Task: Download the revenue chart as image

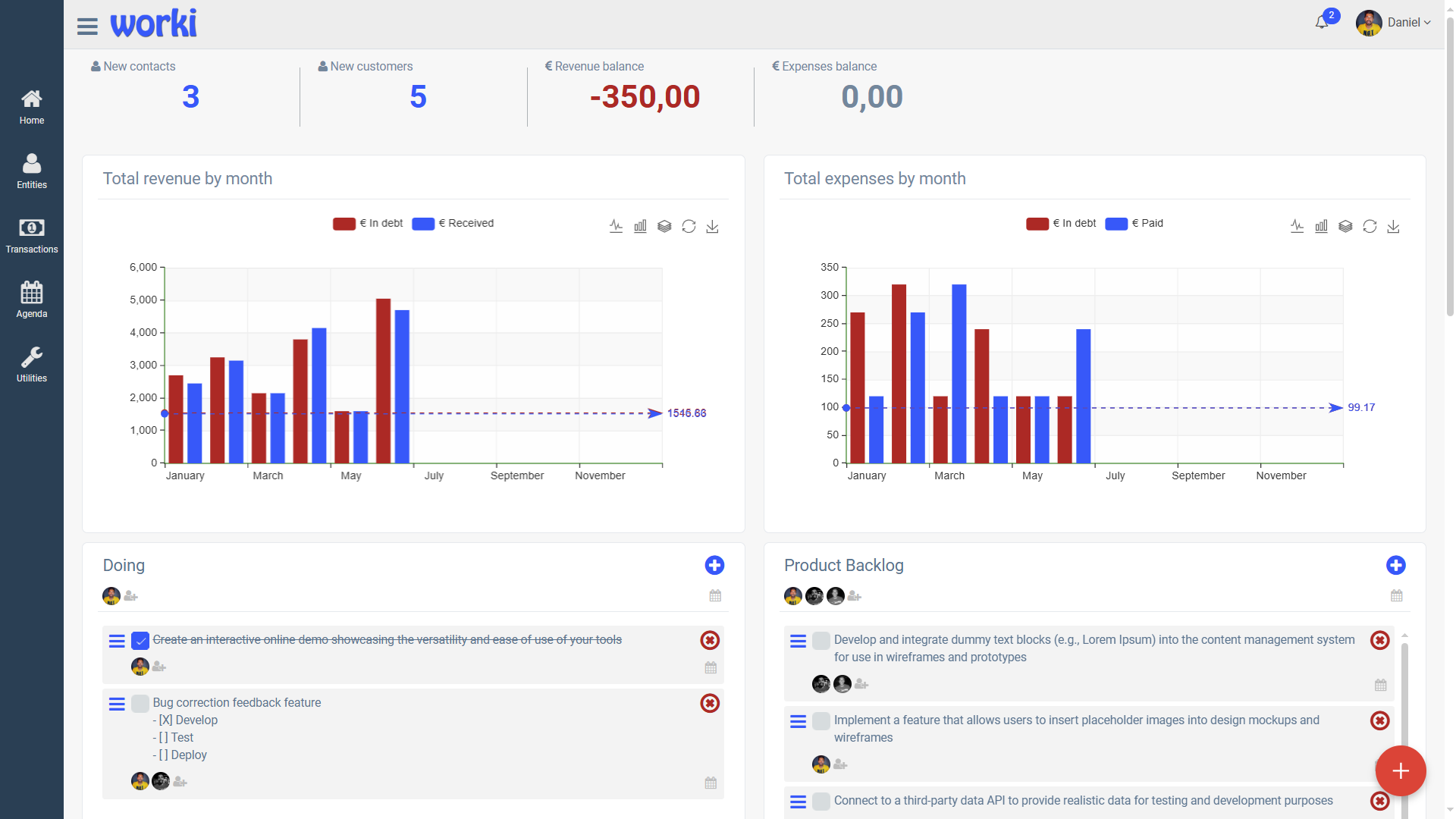Action: pyautogui.click(x=712, y=226)
